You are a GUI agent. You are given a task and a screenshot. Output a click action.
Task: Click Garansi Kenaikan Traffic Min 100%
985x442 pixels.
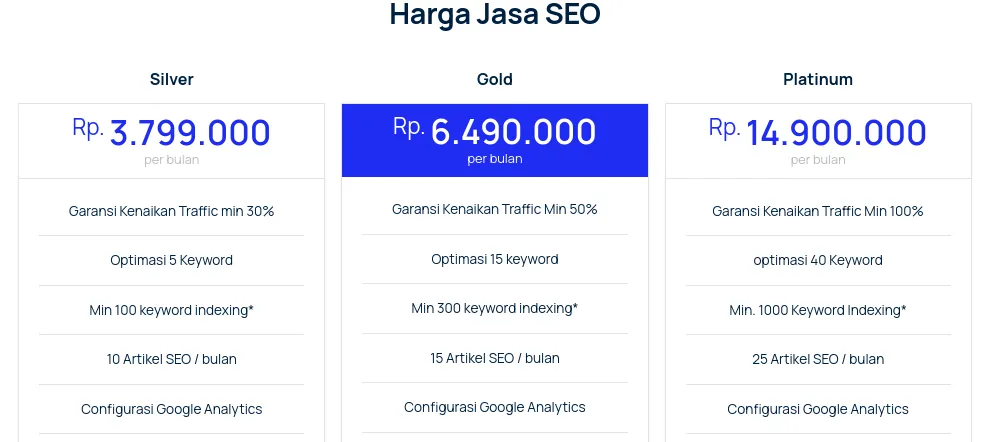click(817, 211)
